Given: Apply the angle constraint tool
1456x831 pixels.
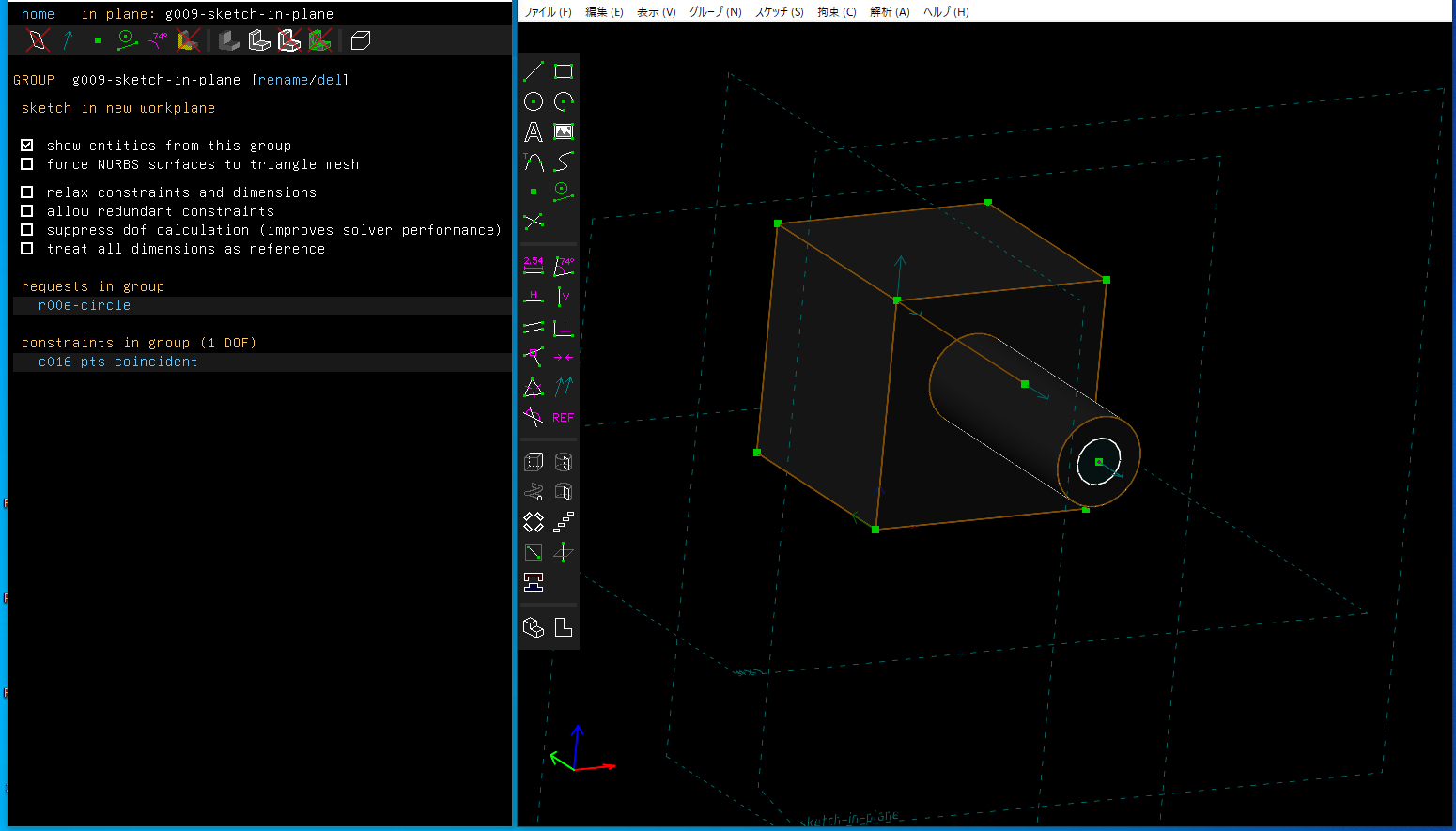Looking at the screenshot, I should coord(564,267).
